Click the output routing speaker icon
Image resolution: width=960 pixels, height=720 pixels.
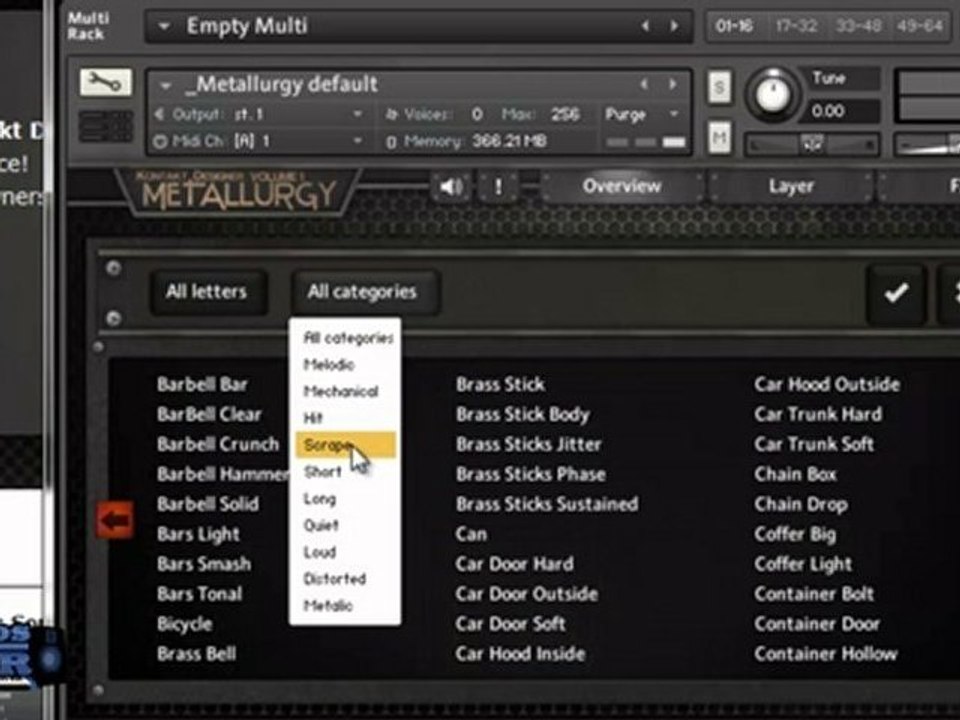[159, 114]
